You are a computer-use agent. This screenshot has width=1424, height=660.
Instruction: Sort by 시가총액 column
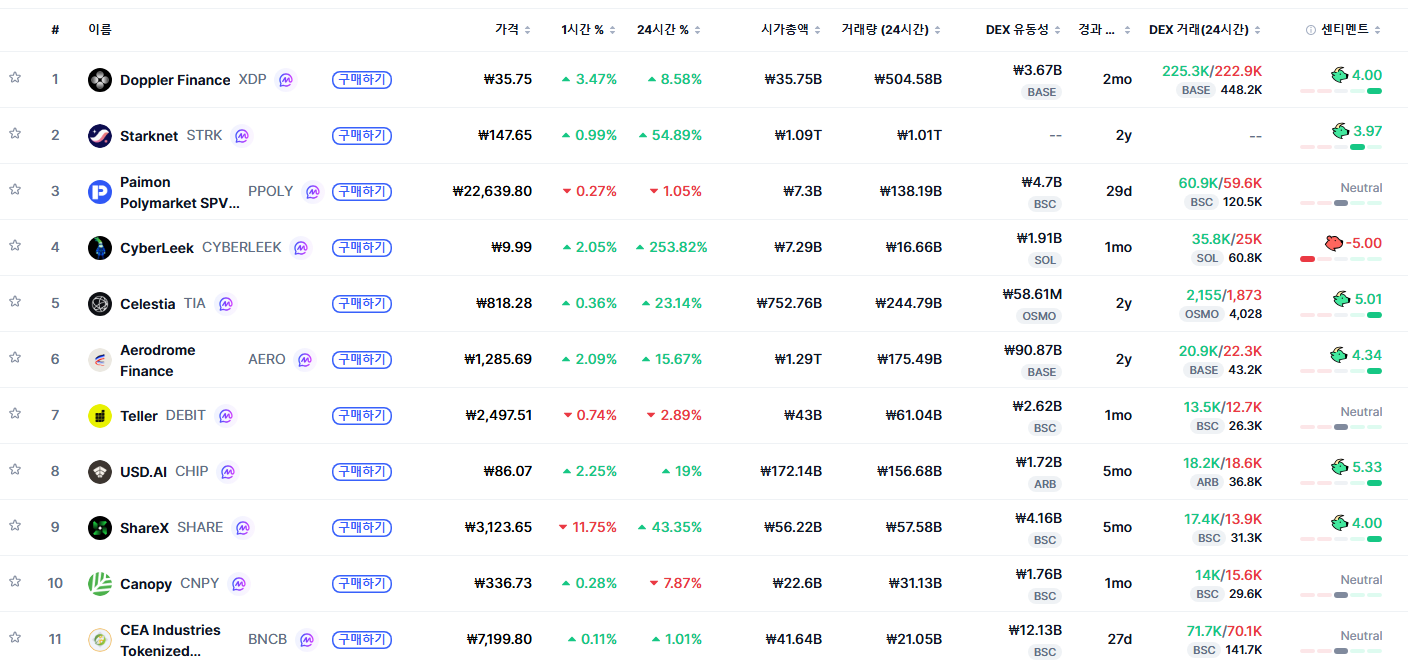tap(791, 30)
